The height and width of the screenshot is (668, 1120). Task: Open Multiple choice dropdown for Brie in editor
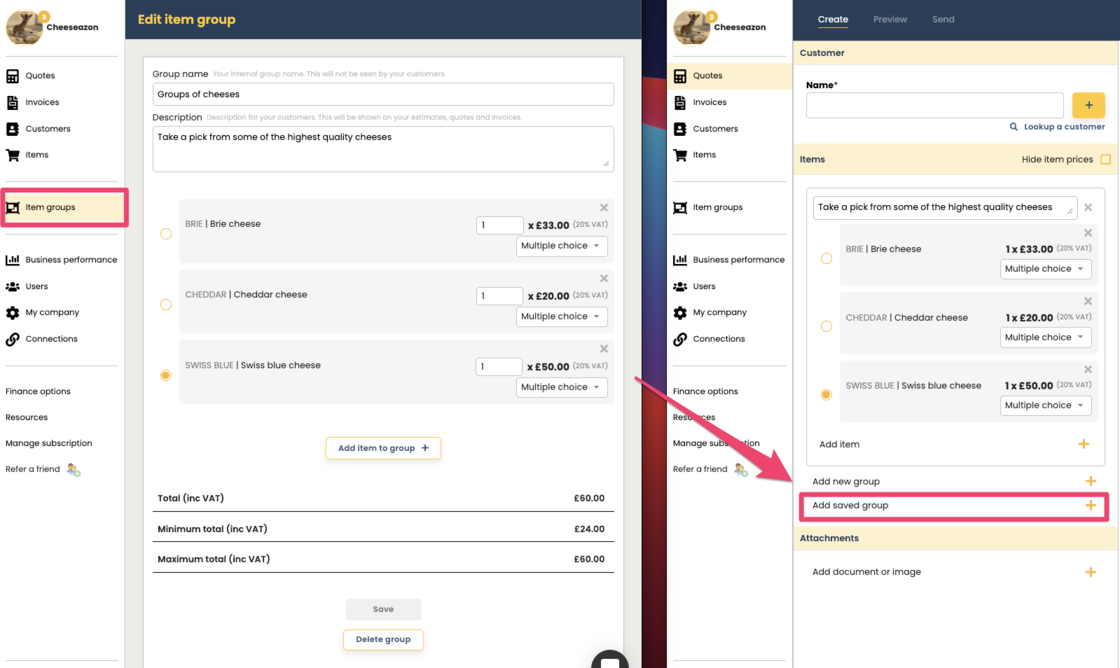tap(561, 246)
